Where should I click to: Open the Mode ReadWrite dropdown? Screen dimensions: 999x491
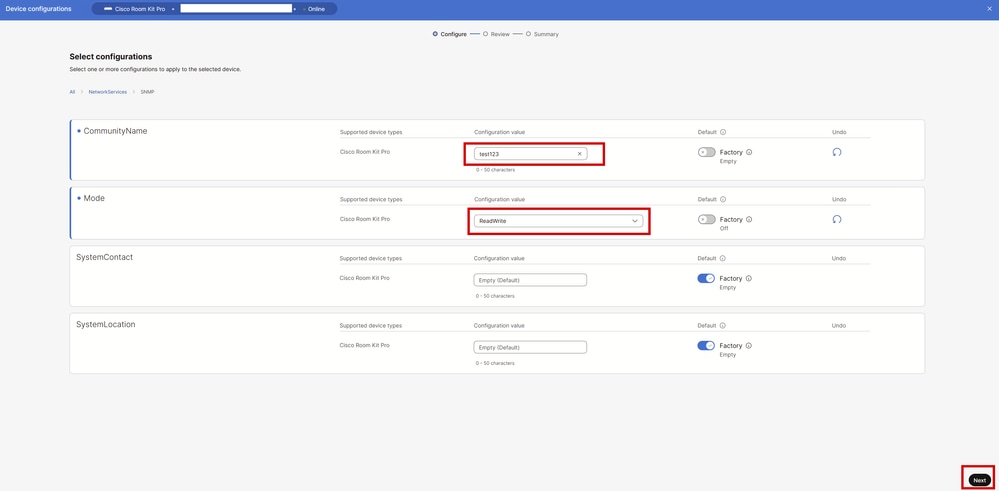(558, 220)
